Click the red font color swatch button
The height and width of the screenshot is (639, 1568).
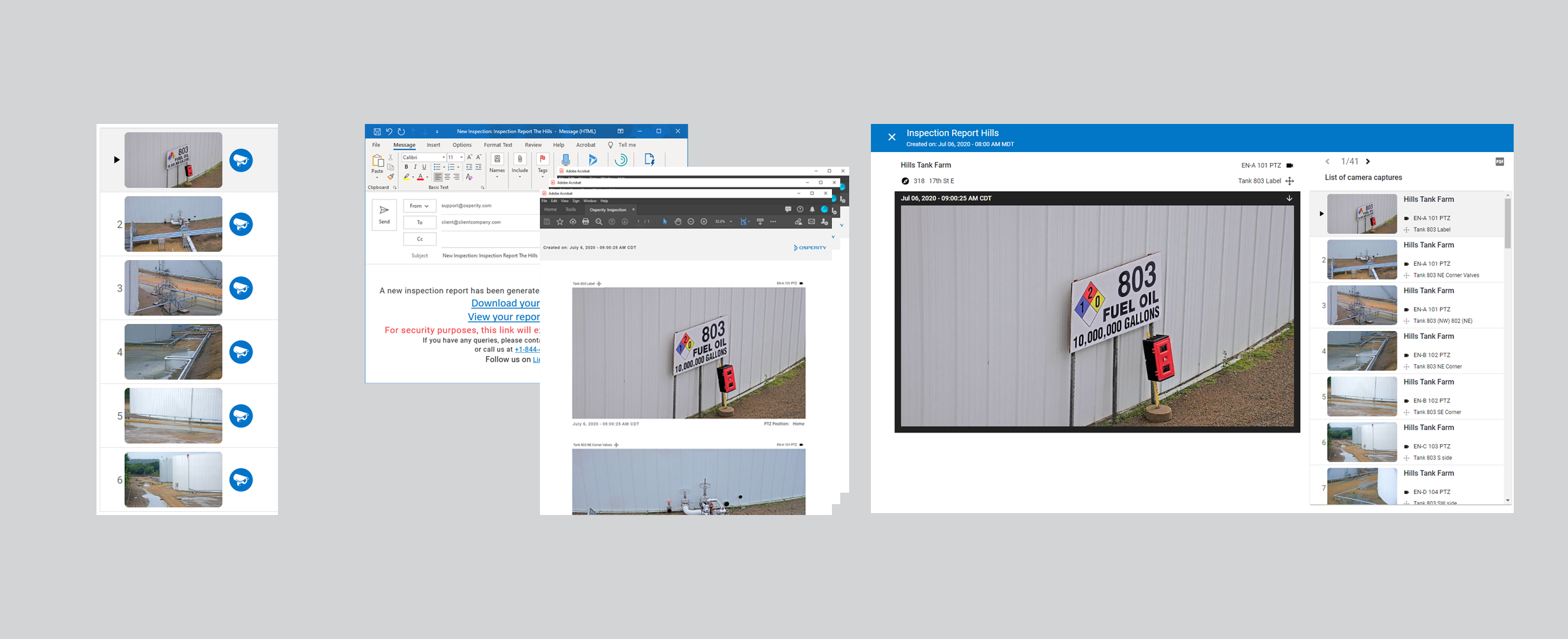coord(420,178)
